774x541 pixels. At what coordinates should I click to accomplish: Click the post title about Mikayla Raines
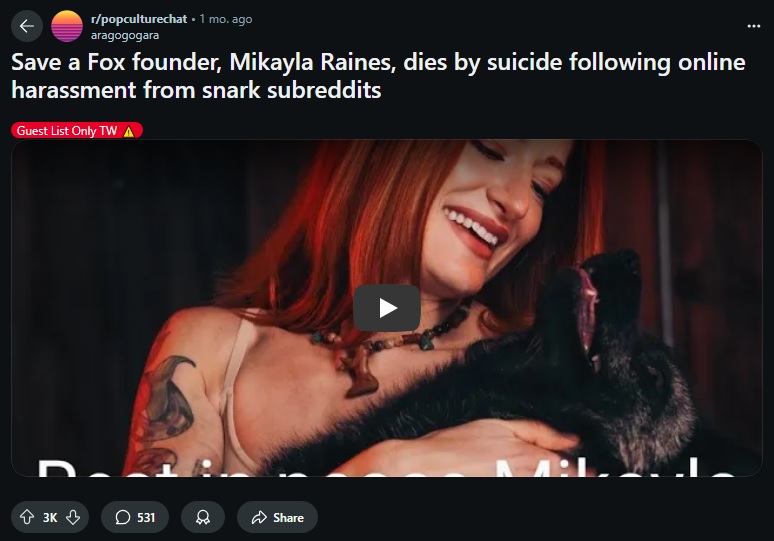[x=378, y=76]
